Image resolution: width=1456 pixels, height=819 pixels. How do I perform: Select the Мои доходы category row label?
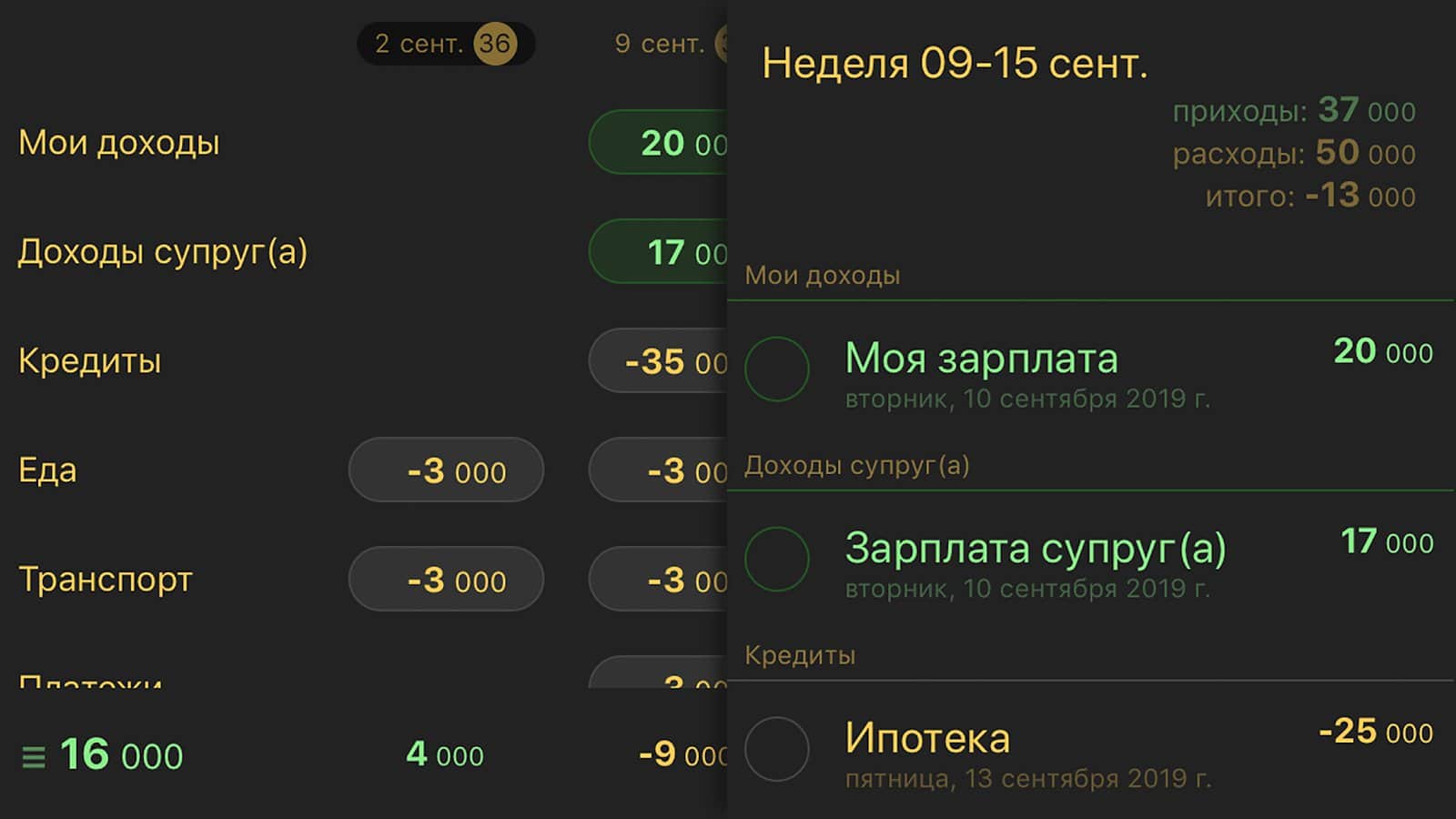(x=119, y=143)
